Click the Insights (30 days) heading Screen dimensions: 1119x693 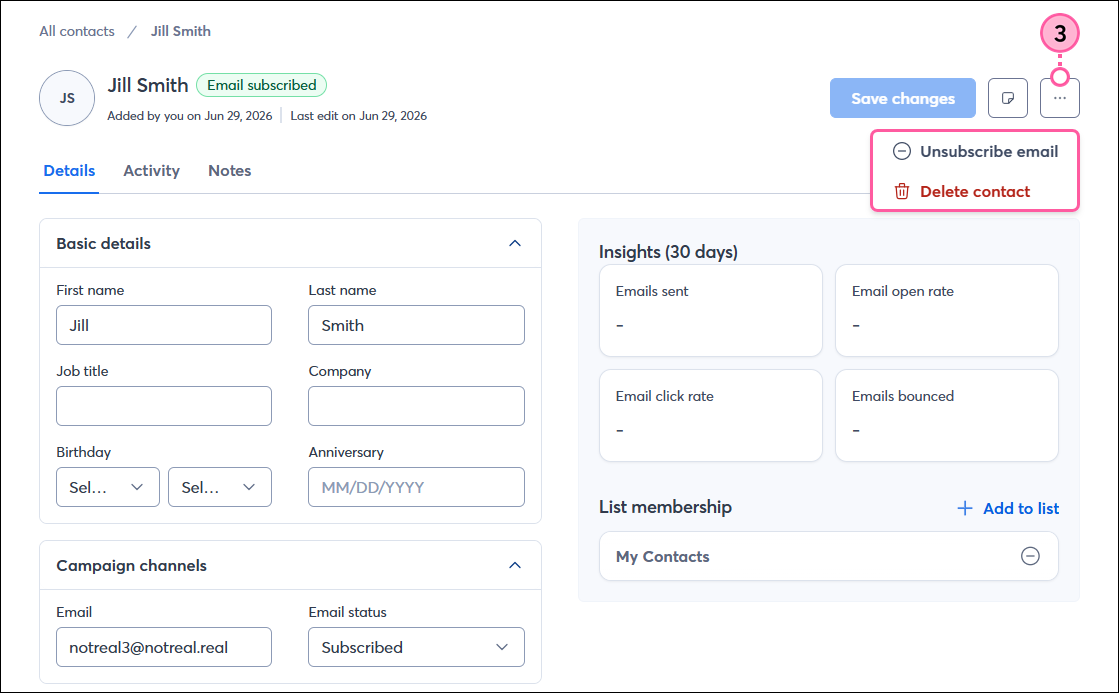[668, 252]
